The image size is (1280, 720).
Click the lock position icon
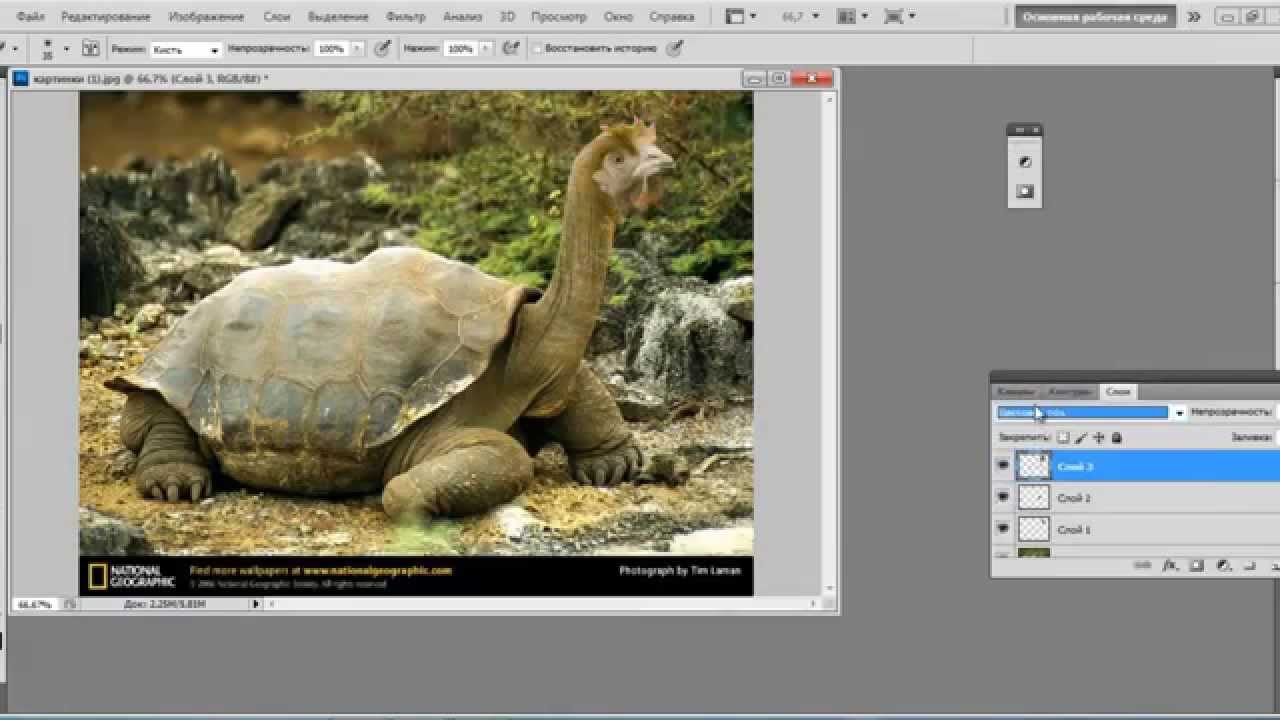1099,438
